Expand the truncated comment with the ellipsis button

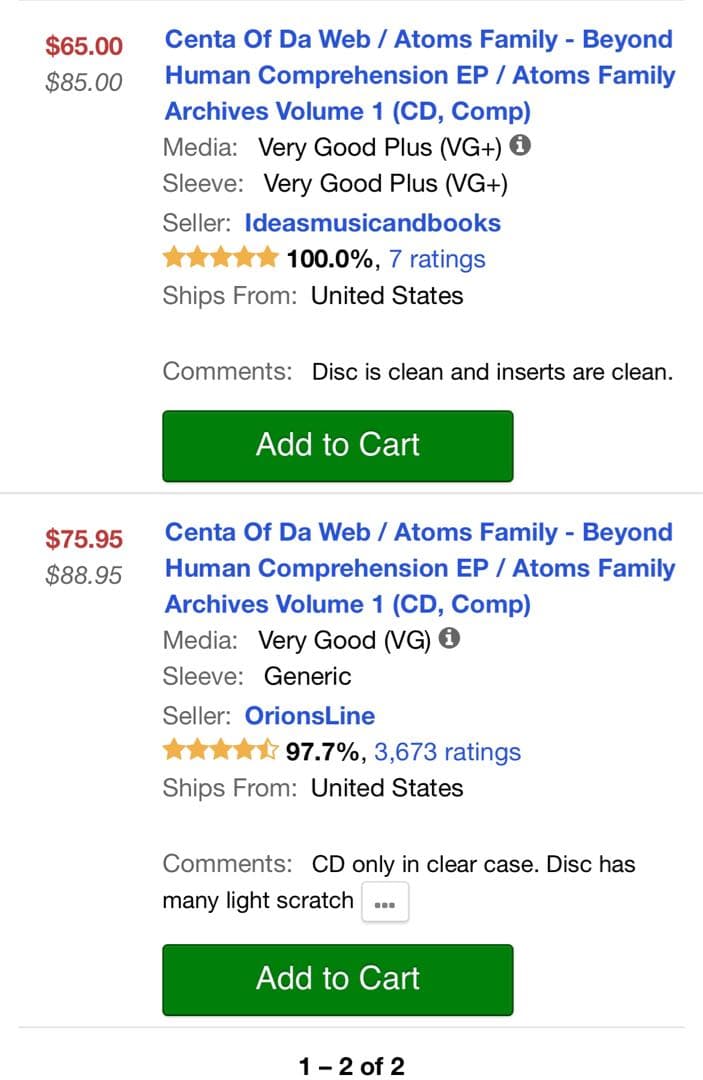tap(383, 901)
